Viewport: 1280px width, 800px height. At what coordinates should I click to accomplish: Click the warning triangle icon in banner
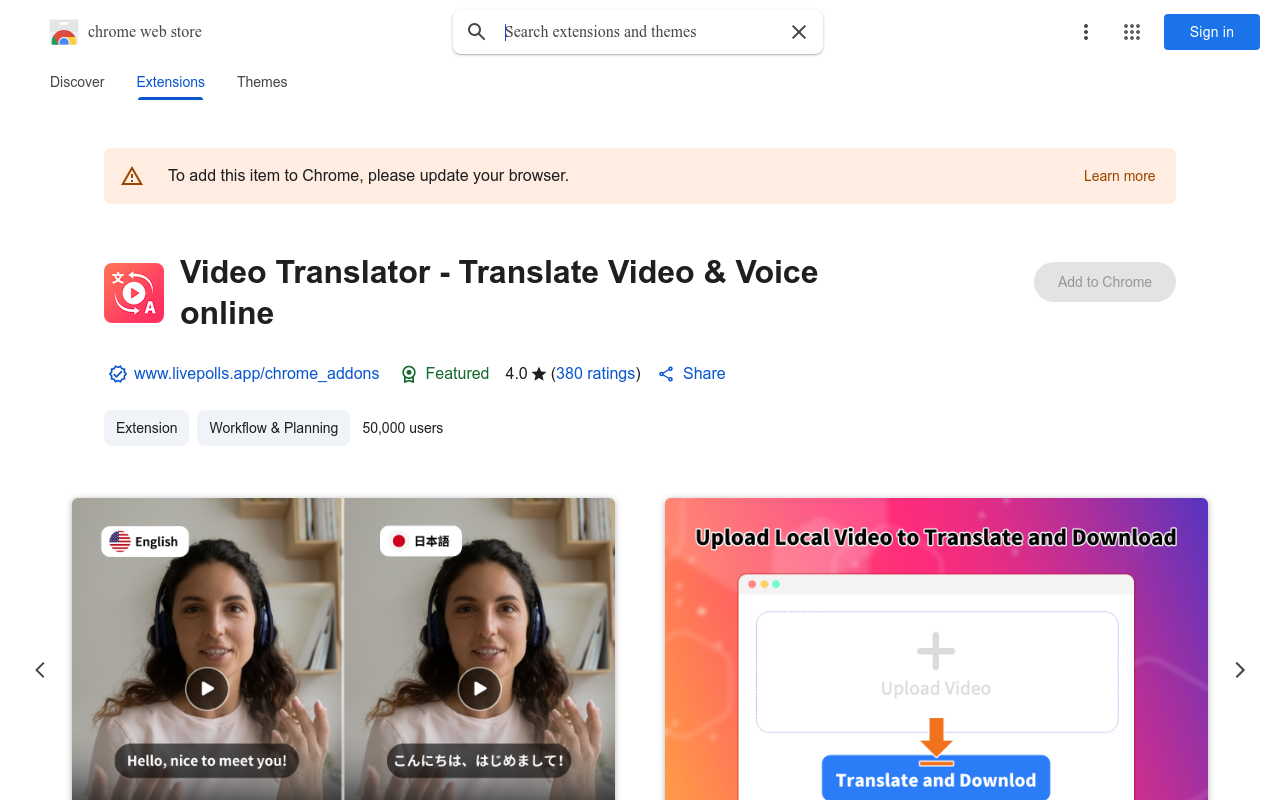(x=132, y=176)
